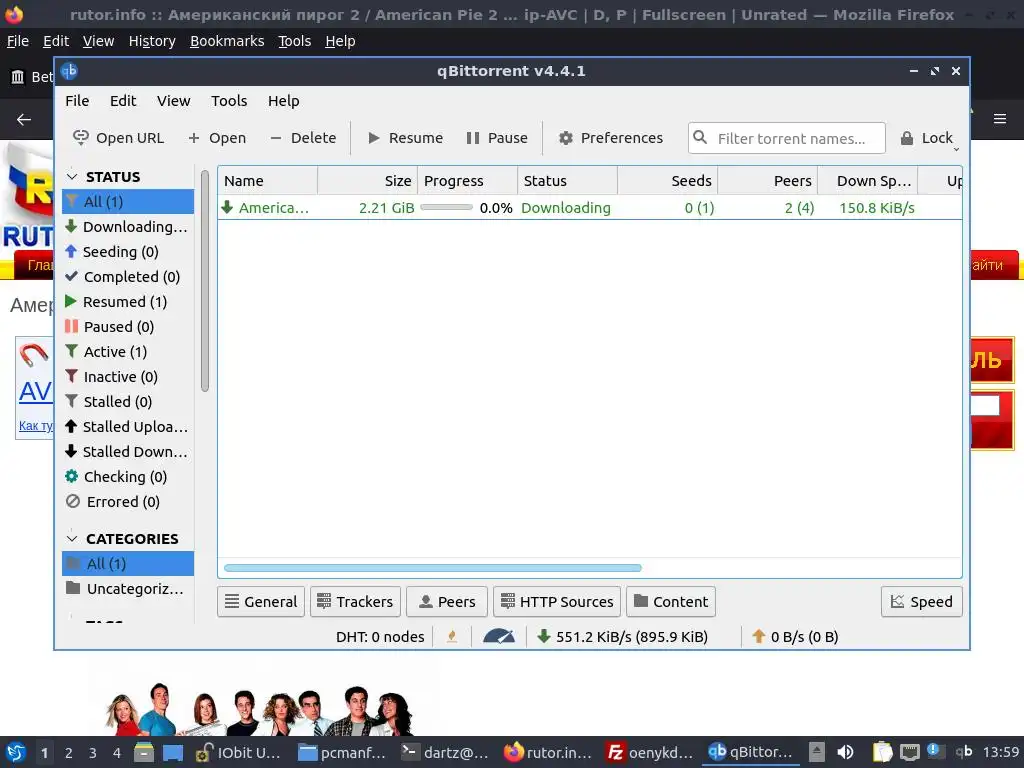
Task: Click the sidebar vertical scrollbar
Action: (204, 281)
